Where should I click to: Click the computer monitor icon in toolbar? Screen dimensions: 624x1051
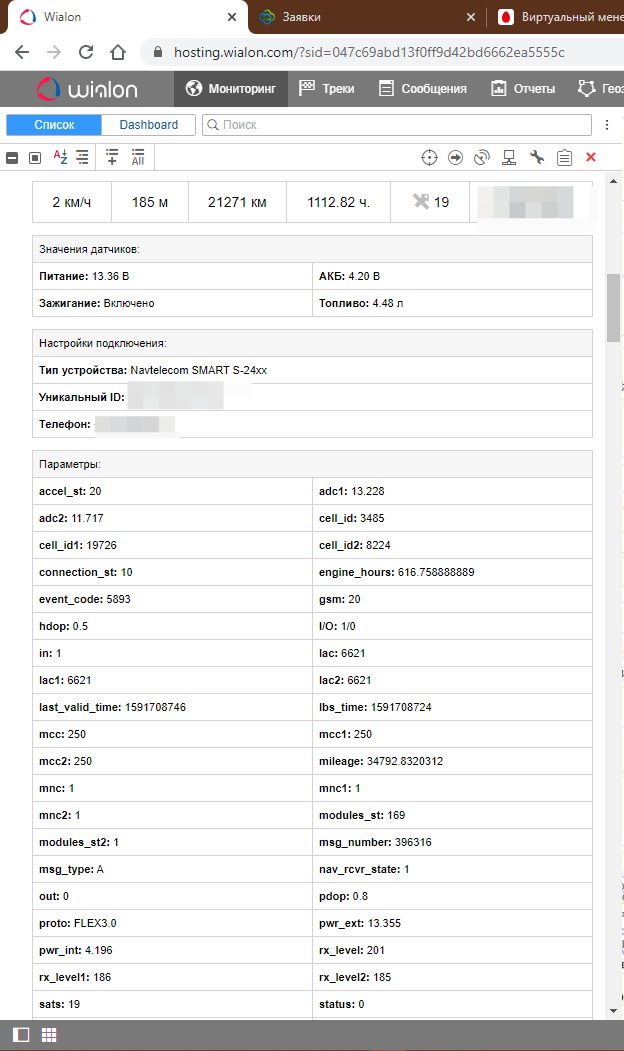(509, 157)
